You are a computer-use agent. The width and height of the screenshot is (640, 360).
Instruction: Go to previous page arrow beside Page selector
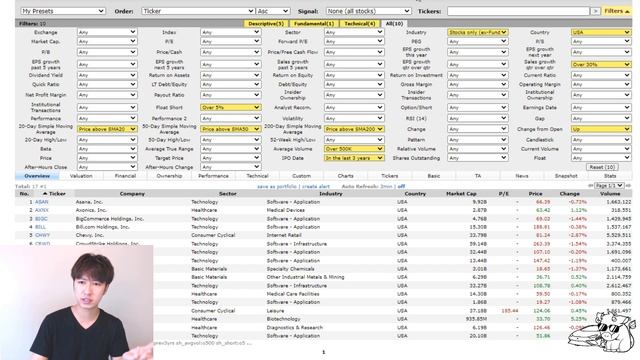[x=590, y=186]
